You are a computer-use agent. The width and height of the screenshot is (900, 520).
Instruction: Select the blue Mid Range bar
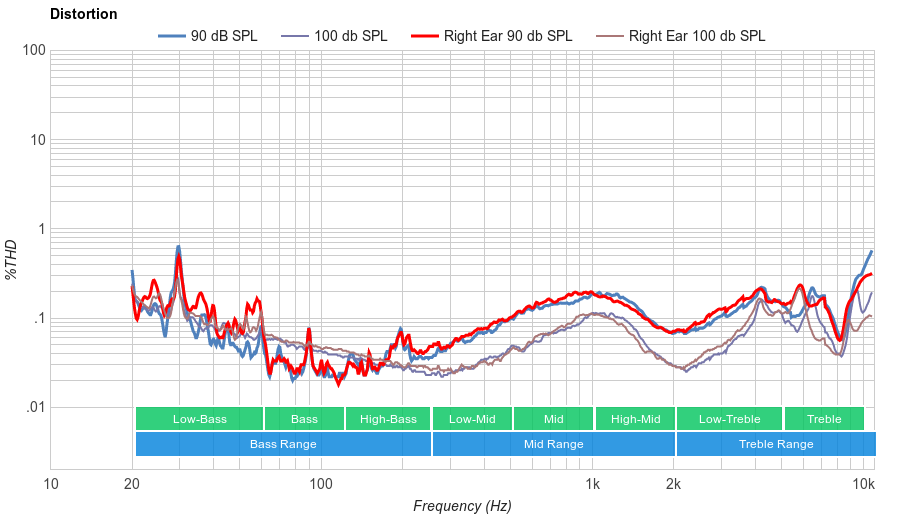pos(553,444)
